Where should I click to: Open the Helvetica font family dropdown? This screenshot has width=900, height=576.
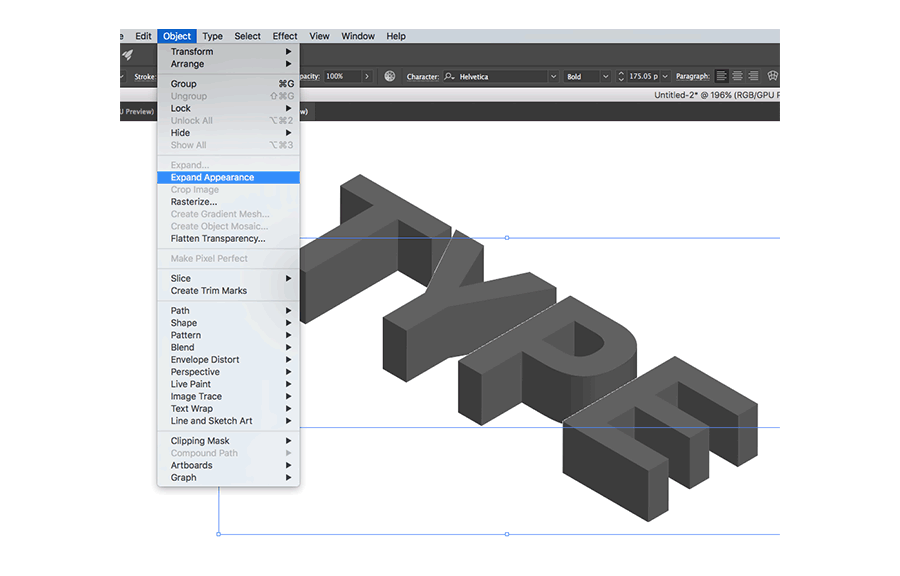553,76
